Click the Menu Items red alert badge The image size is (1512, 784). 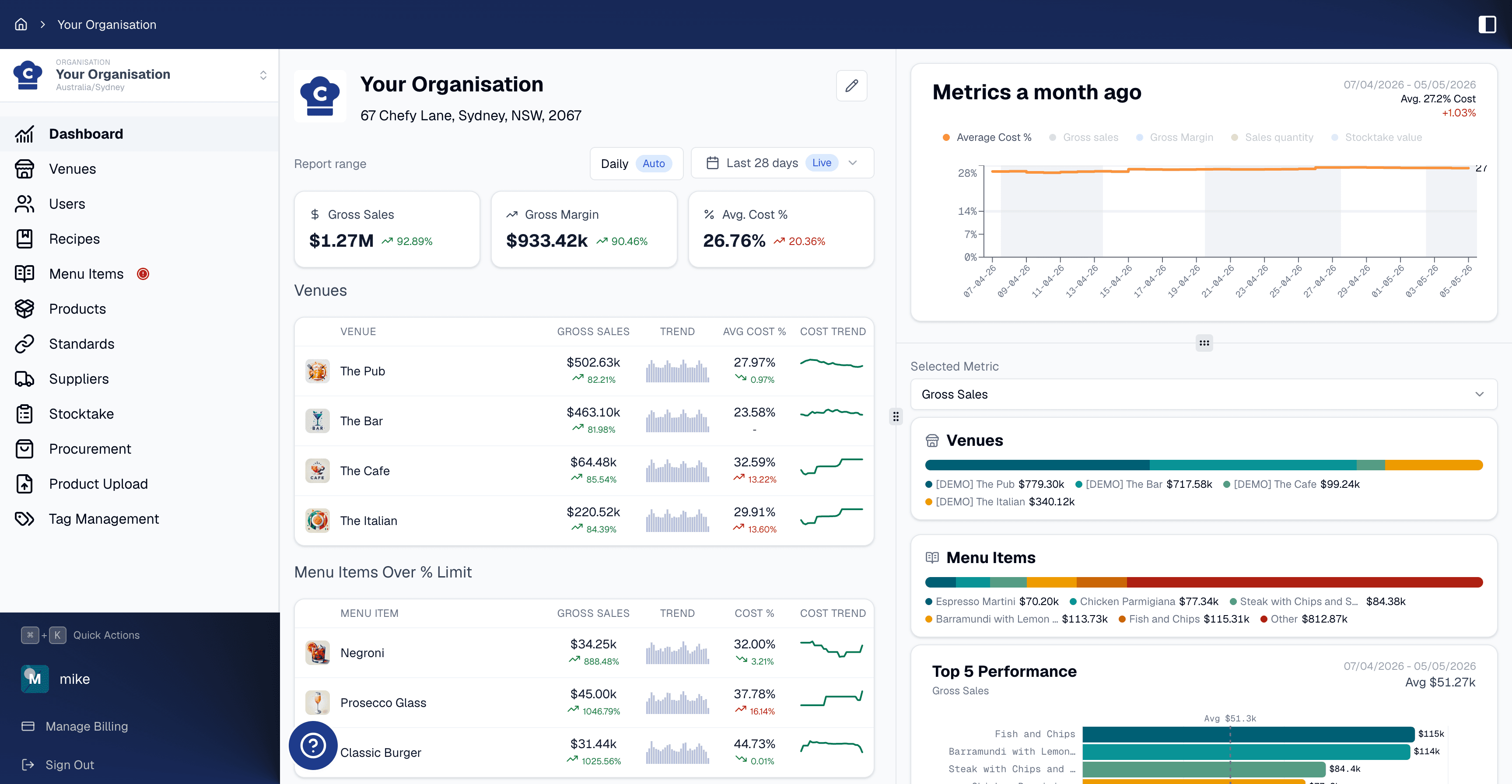[x=143, y=274]
